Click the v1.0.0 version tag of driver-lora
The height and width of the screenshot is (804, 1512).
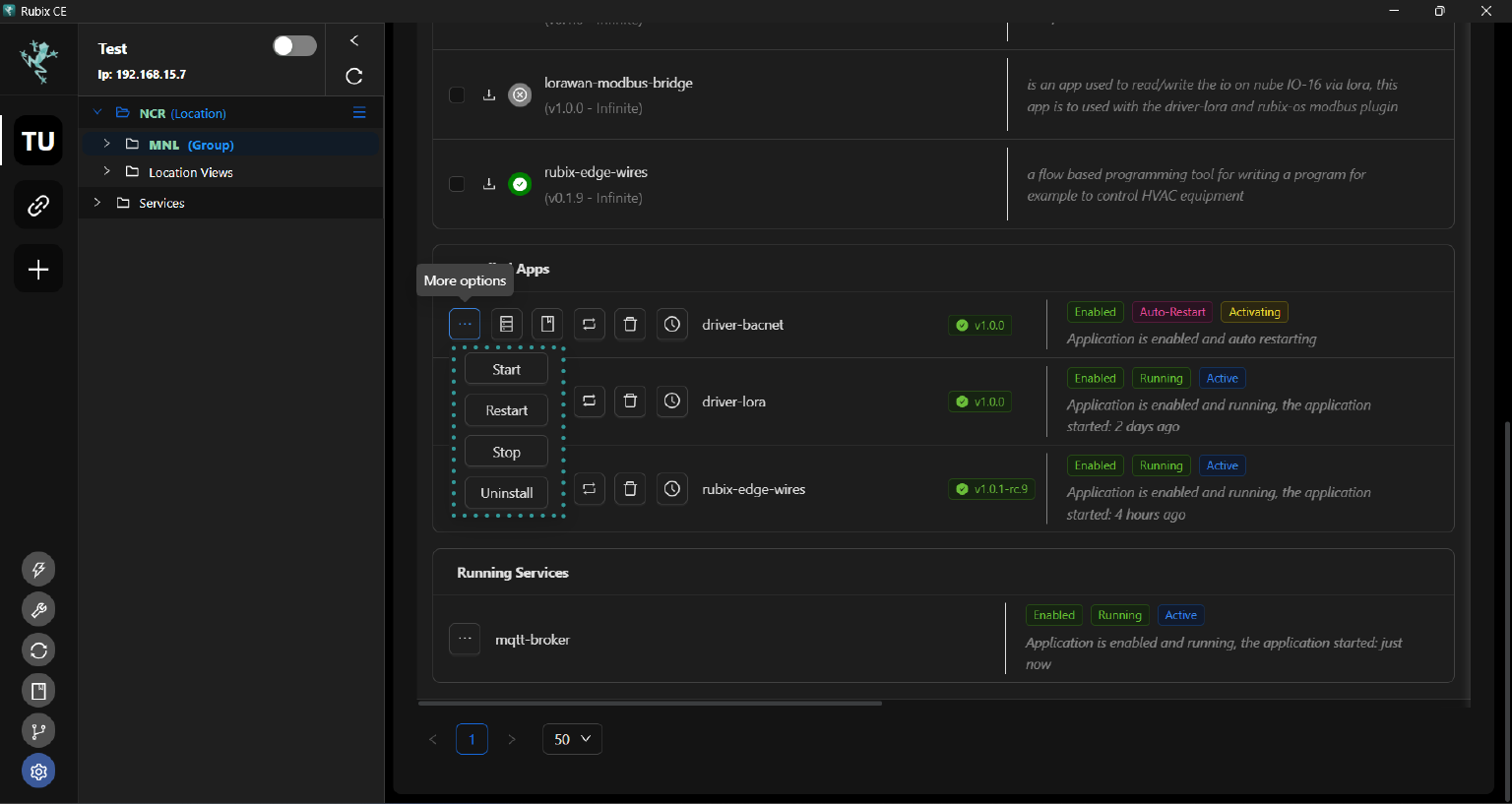979,402
